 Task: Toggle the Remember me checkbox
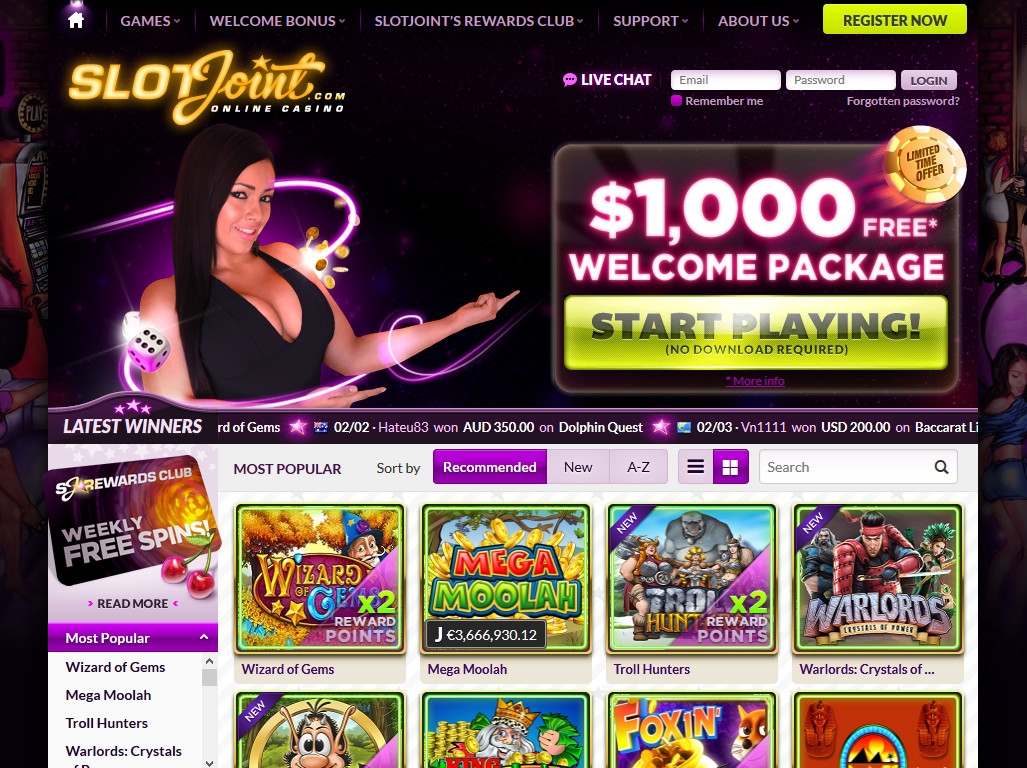(x=677, y=101)
